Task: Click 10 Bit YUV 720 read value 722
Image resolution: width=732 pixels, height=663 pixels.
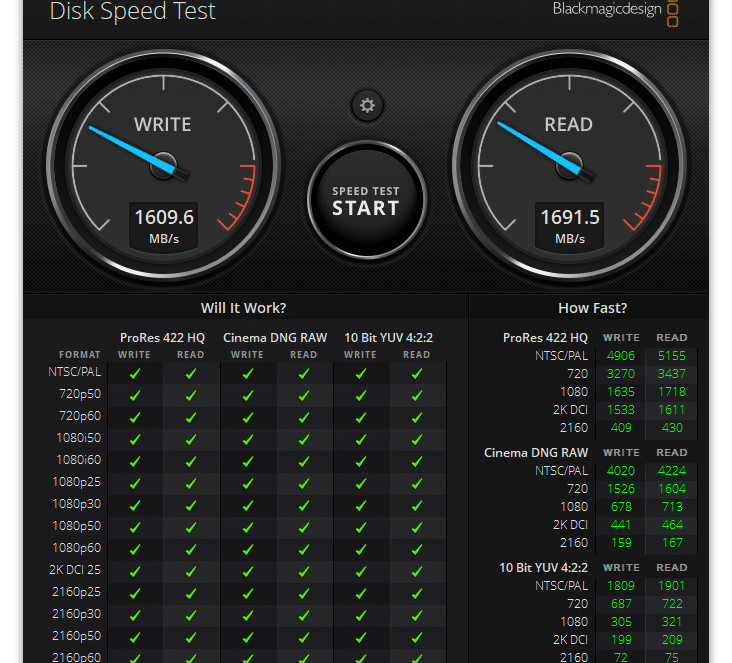Action: point(672,604)
